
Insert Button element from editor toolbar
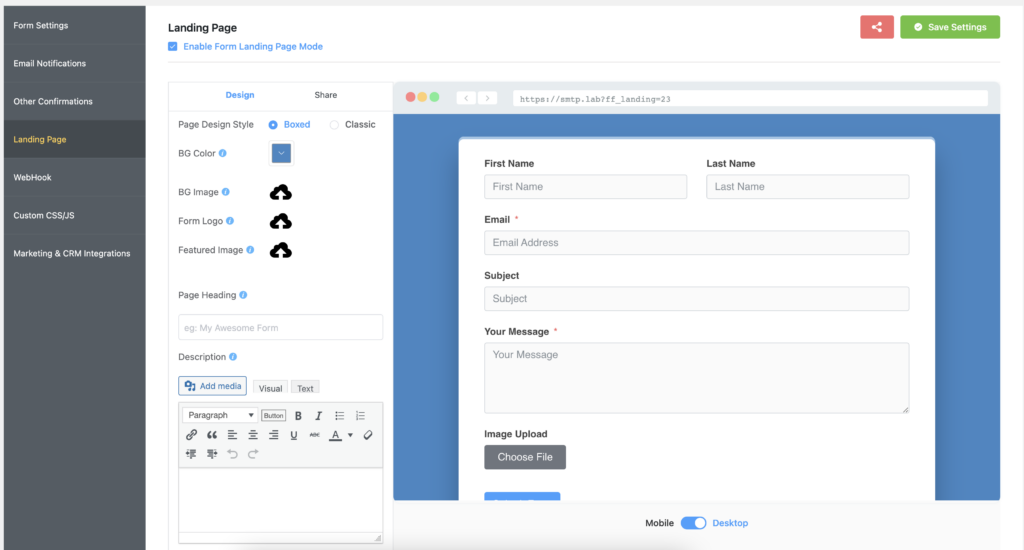(273, 415)
